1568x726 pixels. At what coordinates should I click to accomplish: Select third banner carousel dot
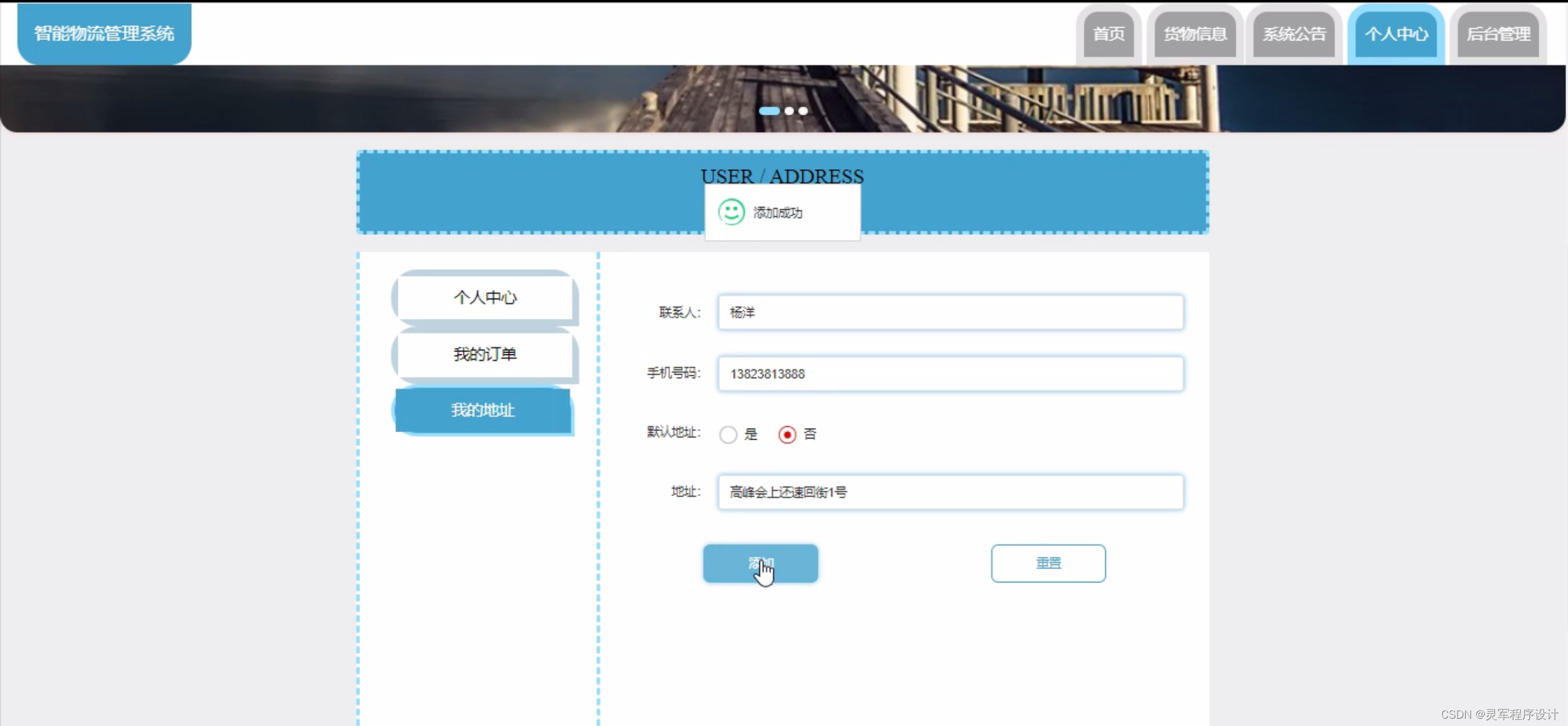(x=803, y=111)
